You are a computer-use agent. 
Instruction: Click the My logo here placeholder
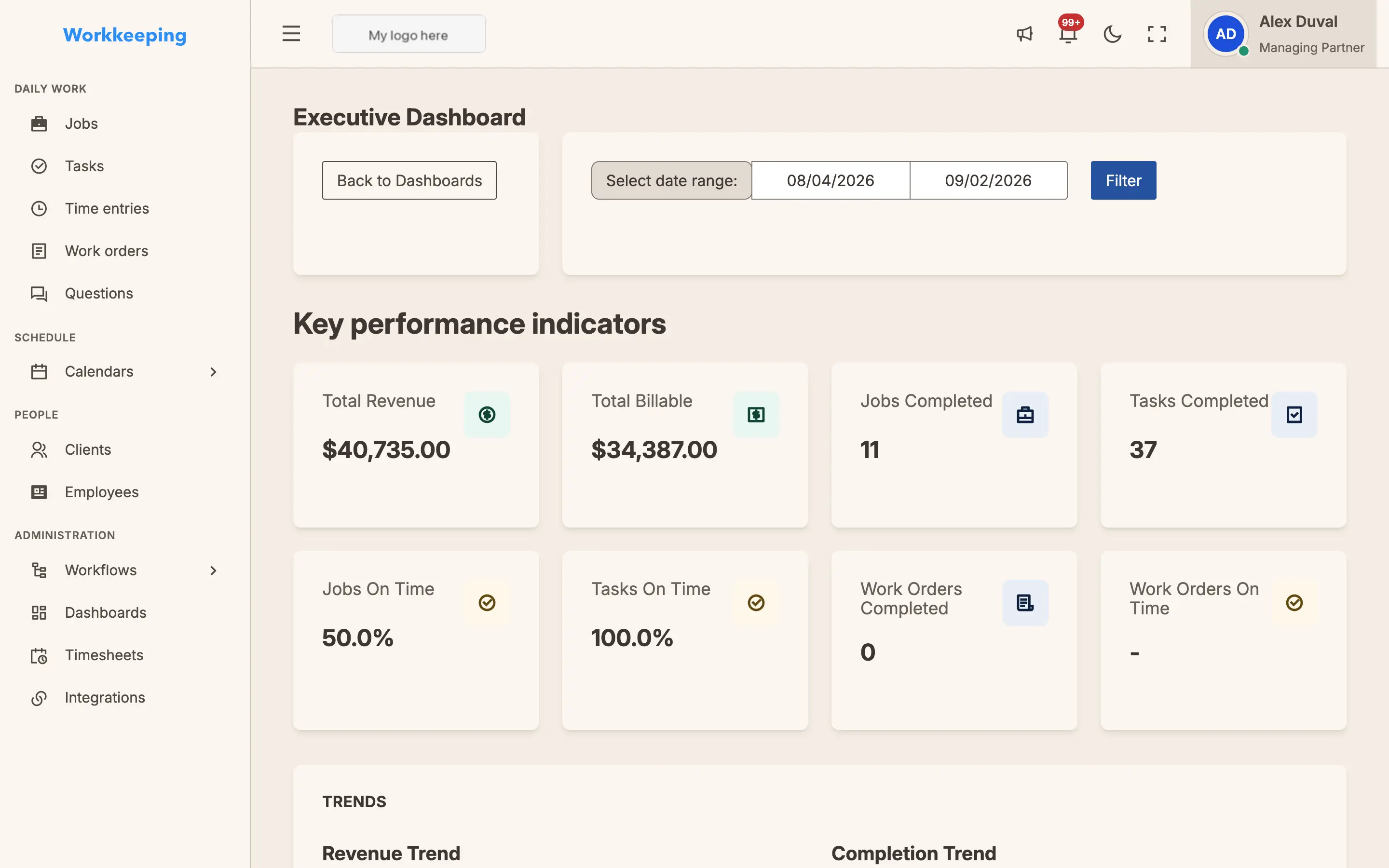(x=409, y=34)
